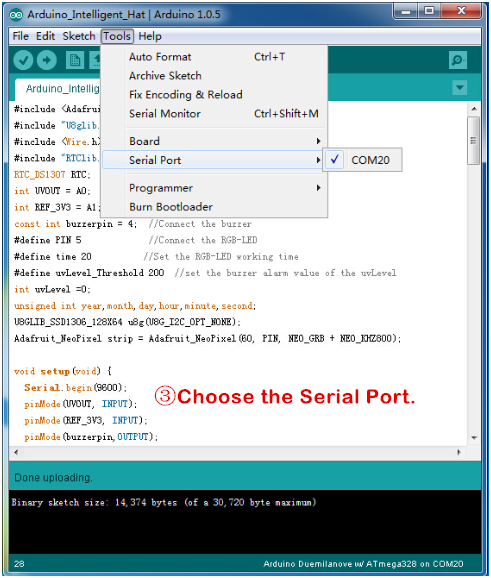Toggle the COM20 serial port checkmark
This screenshot has width=491, height=578.
coord(335,160)
